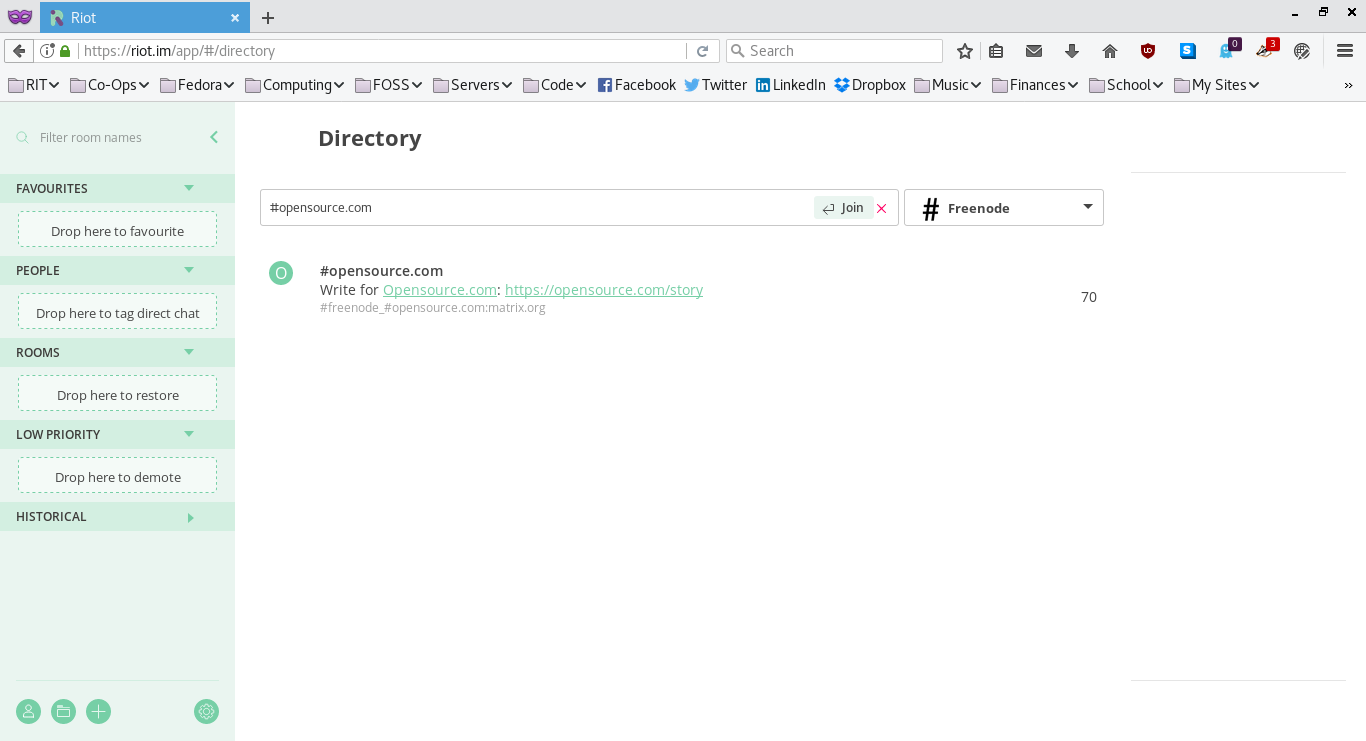
Task: Switch to the Riot browser tab
Action: [145, 18]
